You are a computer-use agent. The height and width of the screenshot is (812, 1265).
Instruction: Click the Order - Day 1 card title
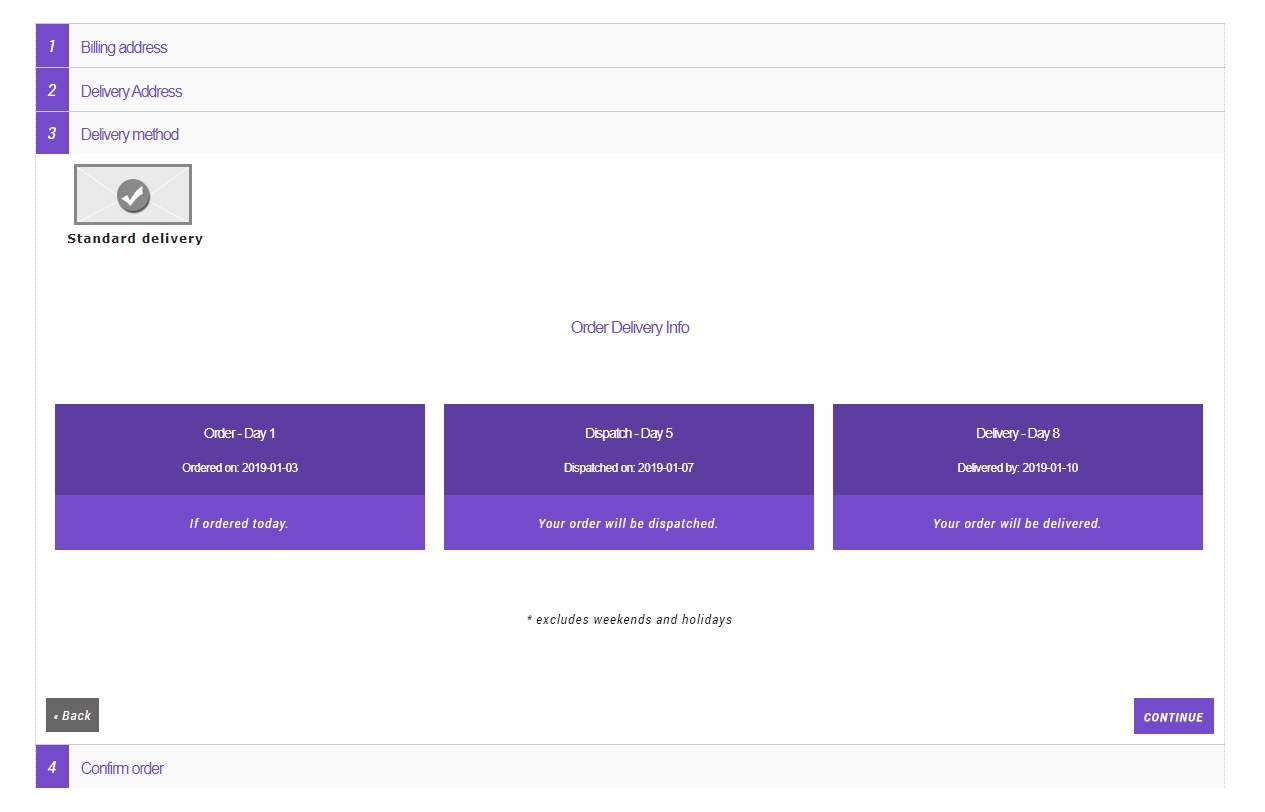click(x=240, y=433)
